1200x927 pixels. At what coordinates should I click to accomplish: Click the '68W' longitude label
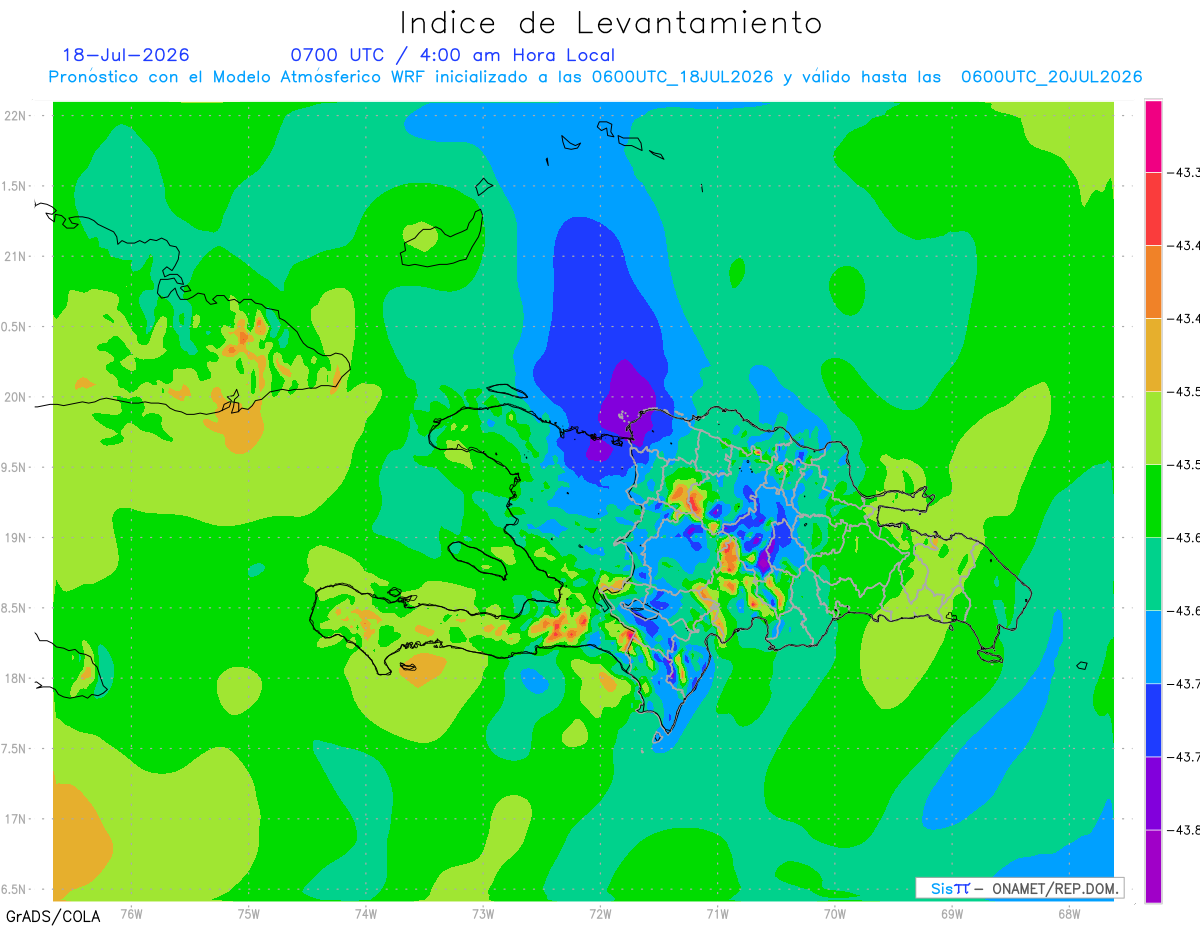[1069, 913]
